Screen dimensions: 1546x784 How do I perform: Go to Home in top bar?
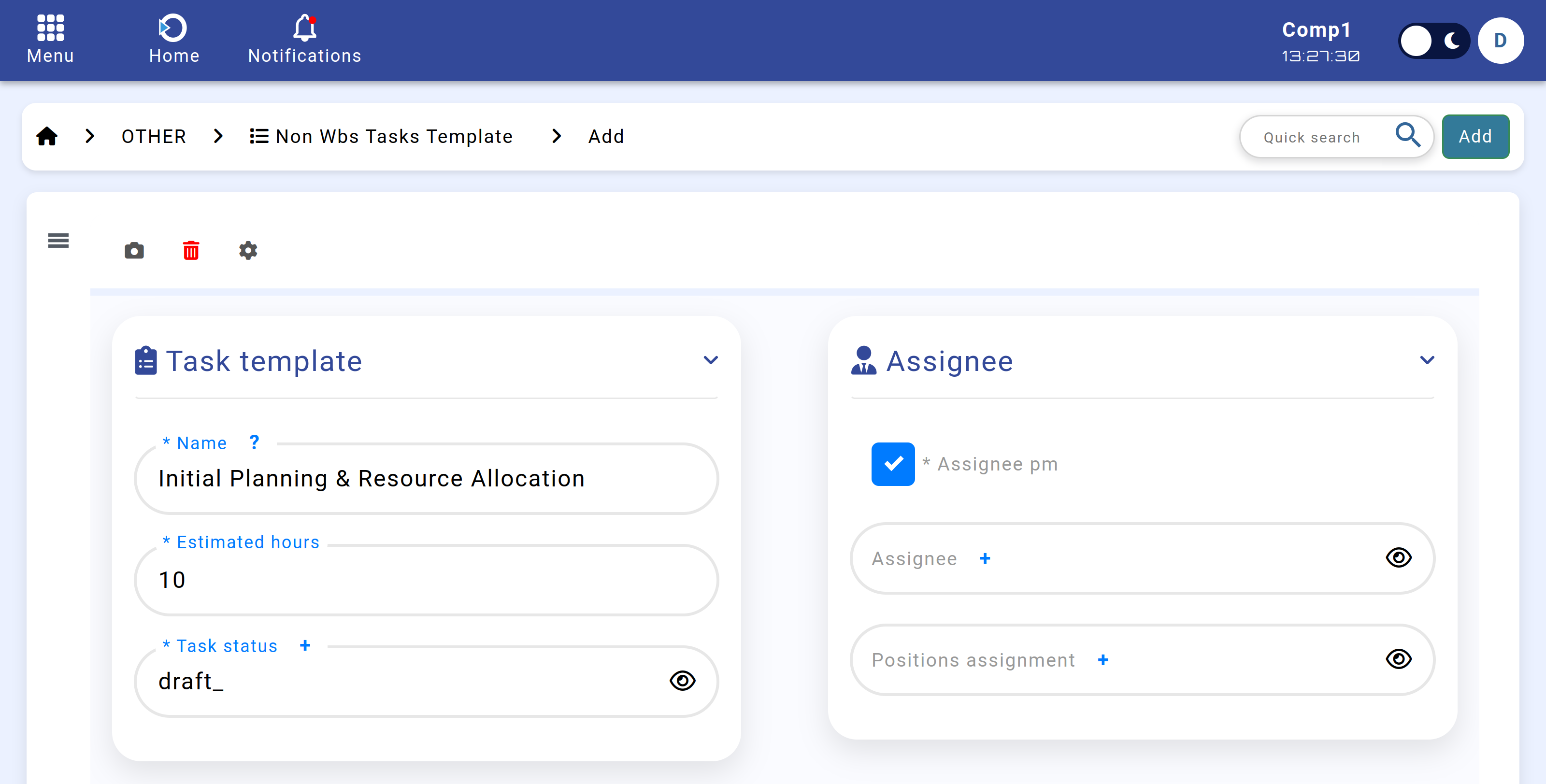point(174,40)
